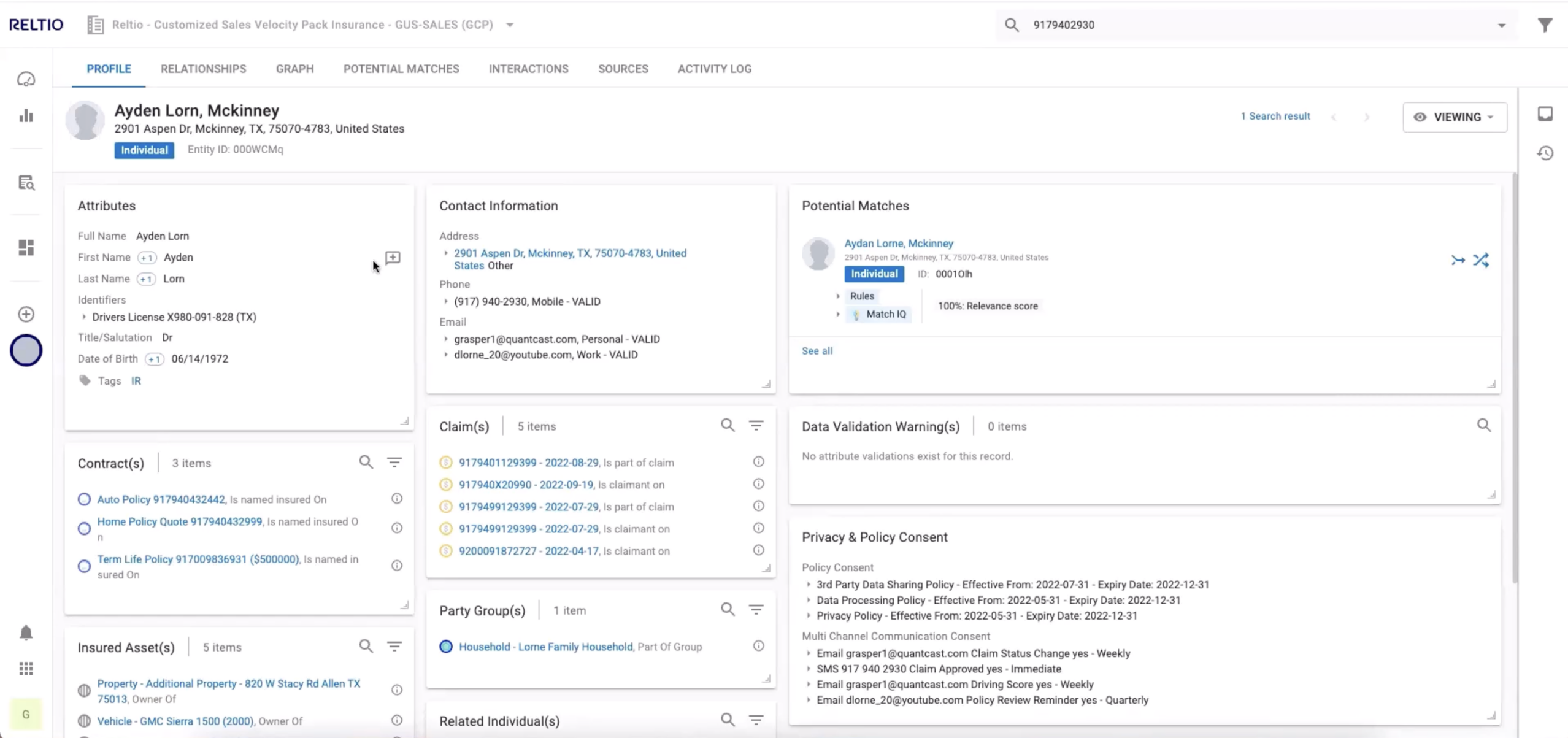Switch to the RELATIONSHIPS tab
Viewport: 1568px width, 738px height.
203,69
